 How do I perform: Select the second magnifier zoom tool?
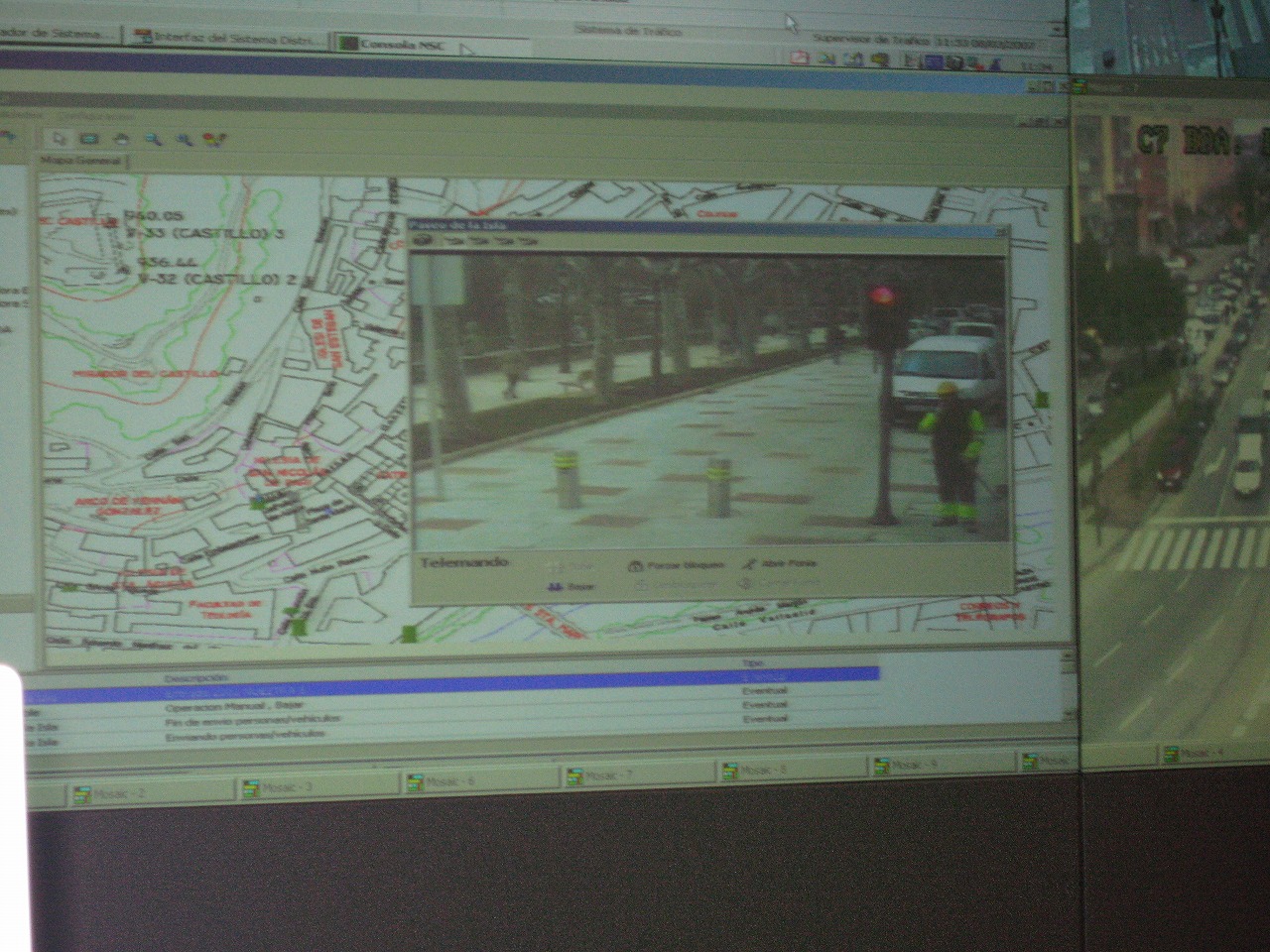(x=183, y=140)
